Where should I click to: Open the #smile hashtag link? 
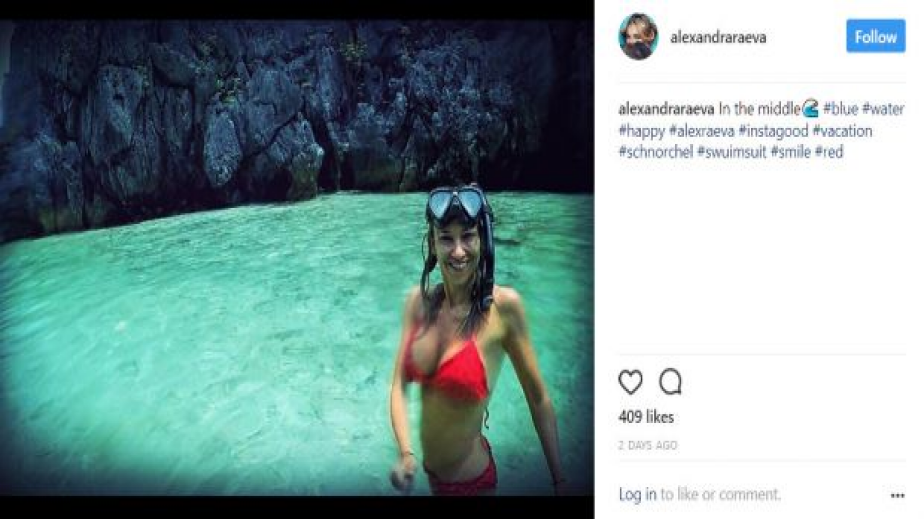(x=791, y=152)
